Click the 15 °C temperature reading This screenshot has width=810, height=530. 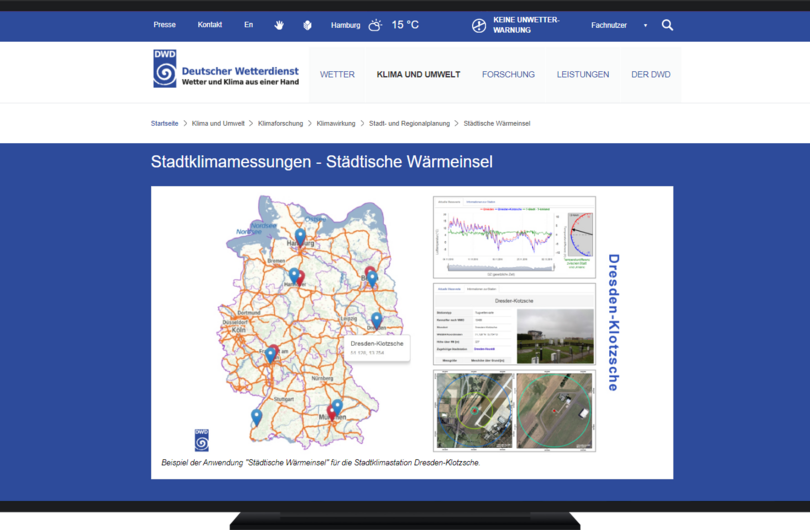405,25
